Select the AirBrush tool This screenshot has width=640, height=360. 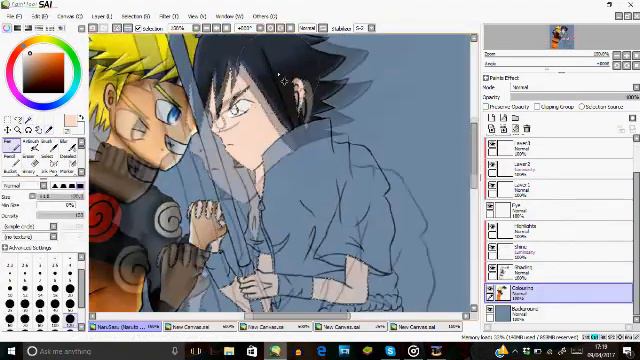31,145
